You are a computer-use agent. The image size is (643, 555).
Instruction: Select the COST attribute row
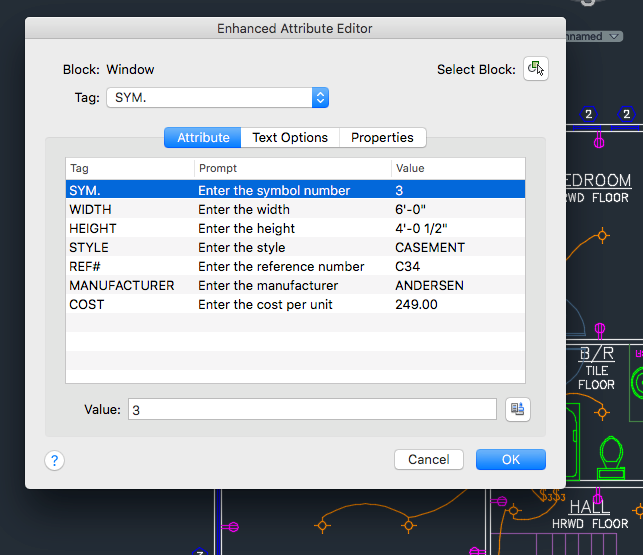point(295,304)
